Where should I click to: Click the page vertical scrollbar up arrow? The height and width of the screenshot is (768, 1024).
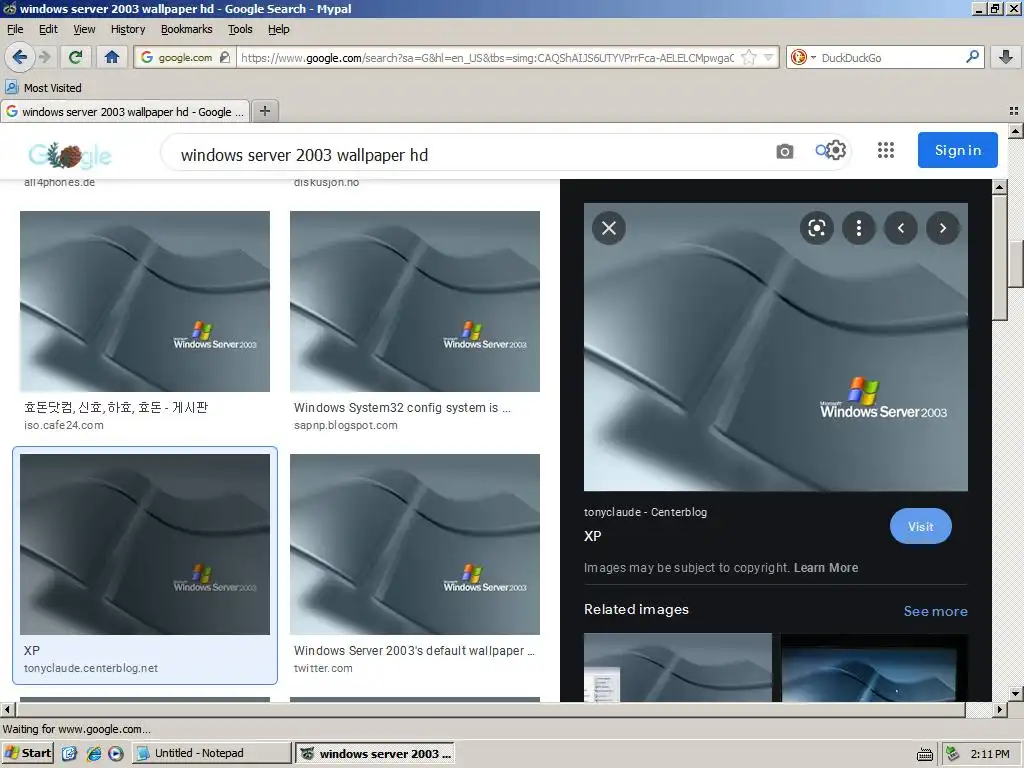pos(1016,131)
